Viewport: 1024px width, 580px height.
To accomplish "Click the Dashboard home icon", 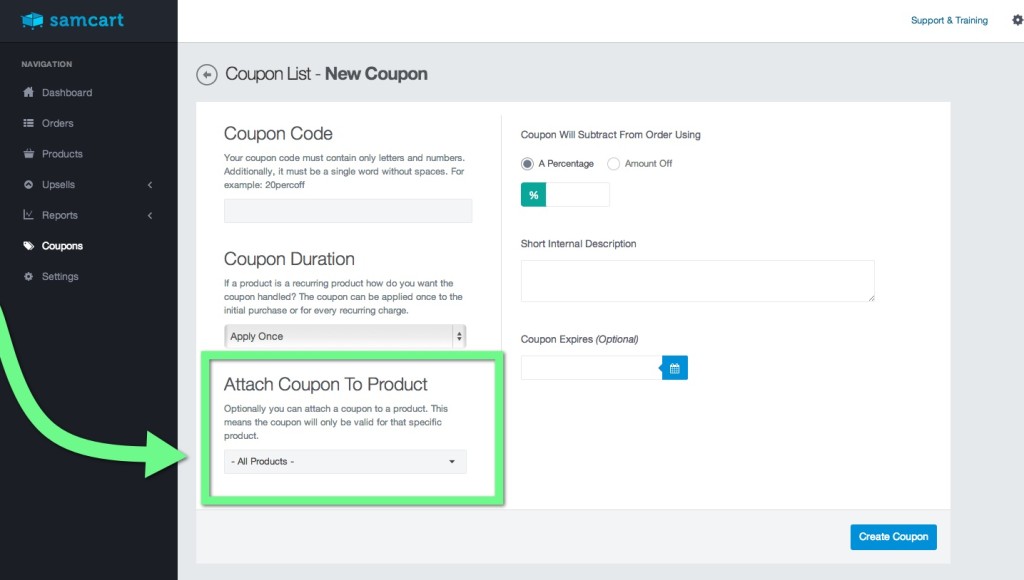I will click(29, 93).
